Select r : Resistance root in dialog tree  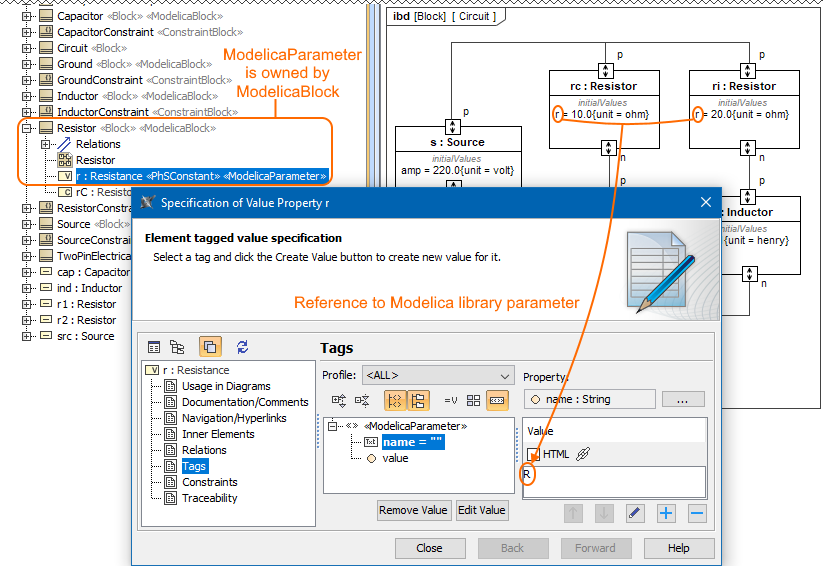196,370
